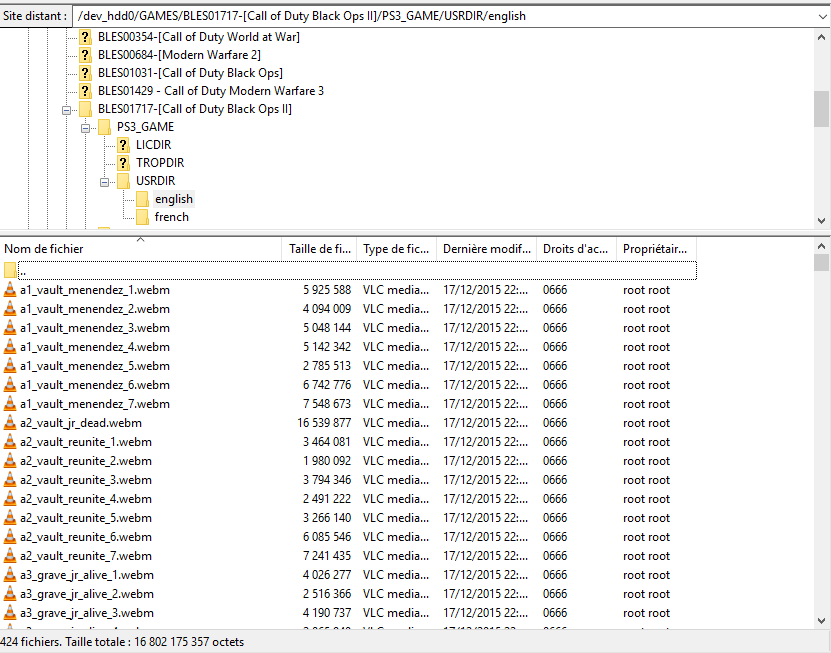Click the question-mark icon for BLES01031 Black Ops
This screenshot has height=653, width=831.
coord(85,73)
